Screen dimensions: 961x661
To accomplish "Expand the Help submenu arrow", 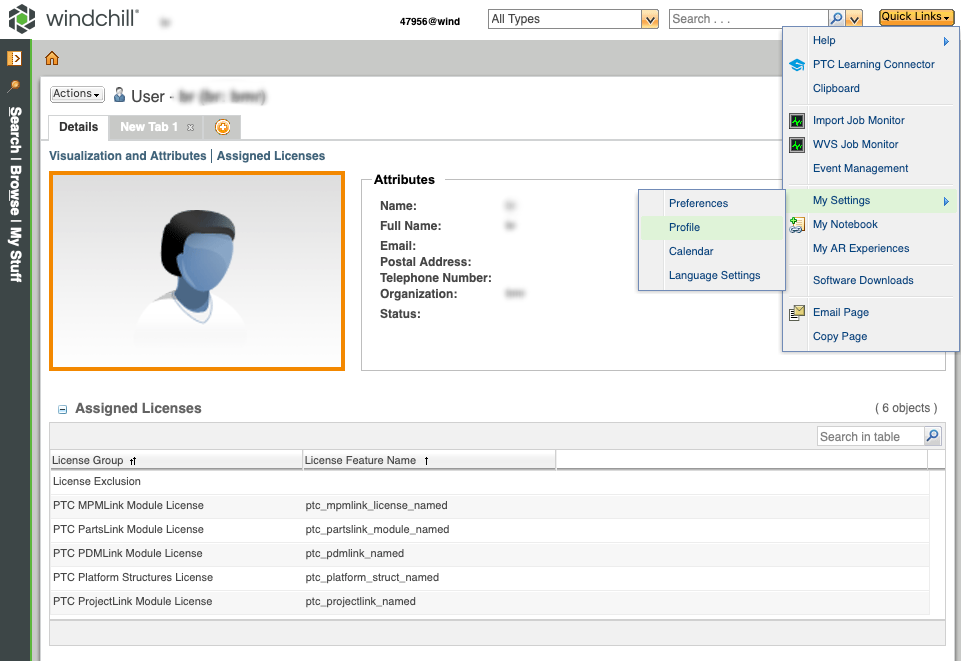I will [x=946, y=41].
